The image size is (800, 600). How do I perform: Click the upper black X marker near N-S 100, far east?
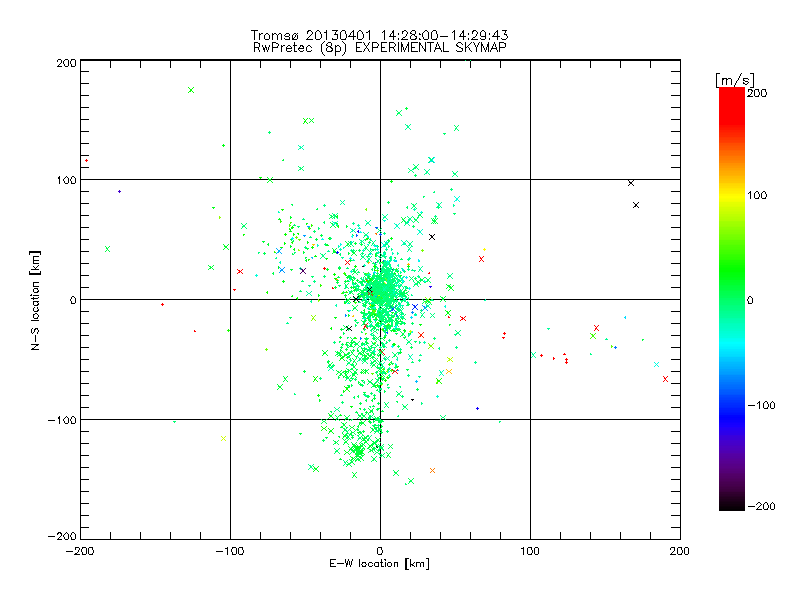pyautogui.click(x=631, y=183)
